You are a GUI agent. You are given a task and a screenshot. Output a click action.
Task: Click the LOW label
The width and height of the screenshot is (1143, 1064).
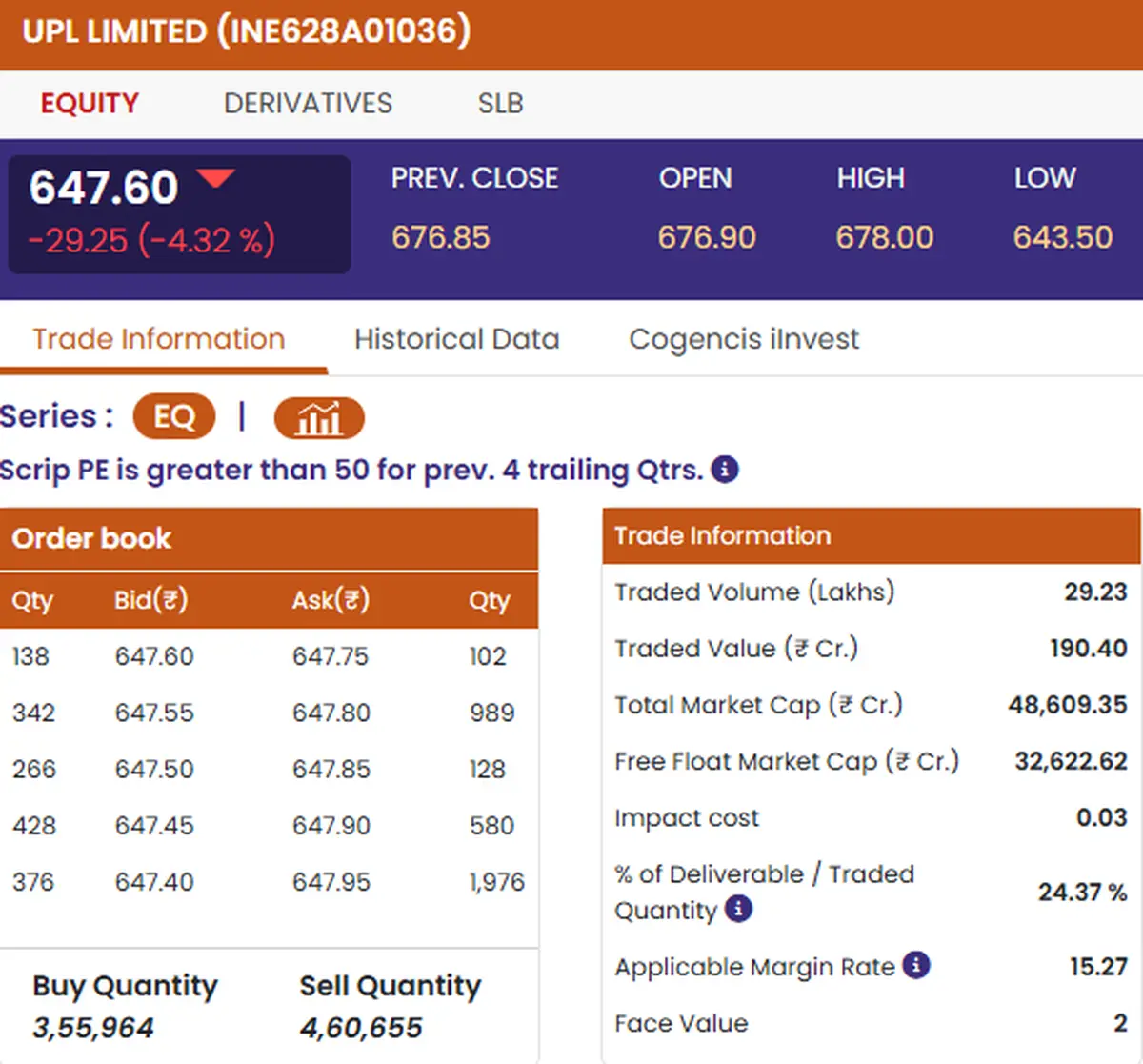pos(1045,178)
